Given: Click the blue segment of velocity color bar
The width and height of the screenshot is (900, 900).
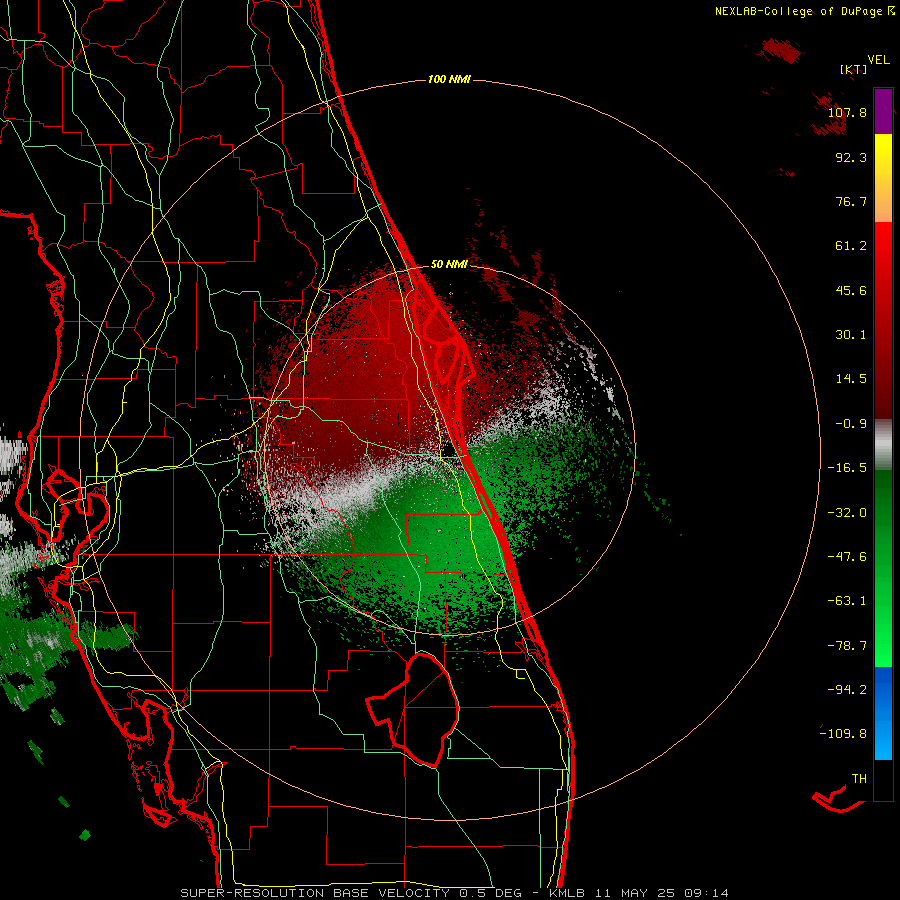Looking at the screenshot, I should pos(883,713).
